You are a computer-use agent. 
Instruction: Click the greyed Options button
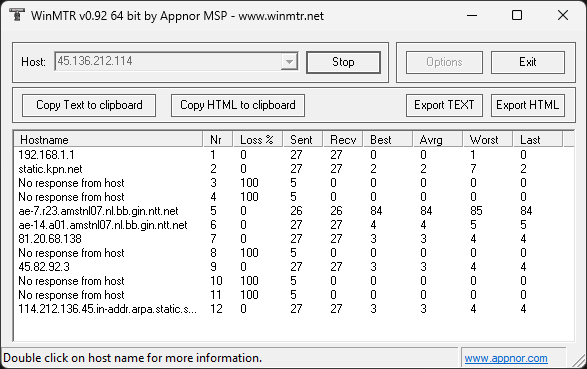(x=444, y=62)
